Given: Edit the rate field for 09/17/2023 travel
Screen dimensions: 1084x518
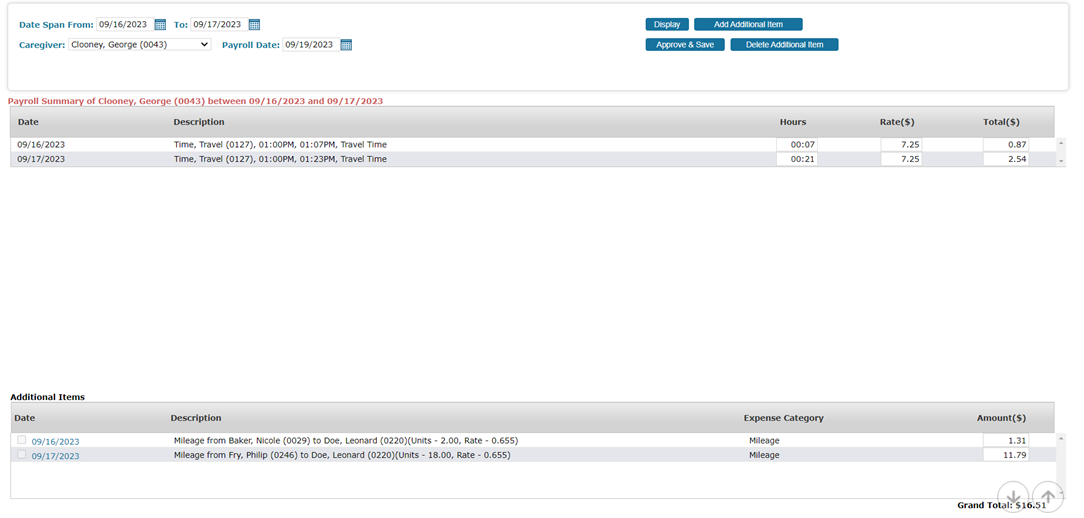Looking at the screenshot, I should (x=900, y=159).
